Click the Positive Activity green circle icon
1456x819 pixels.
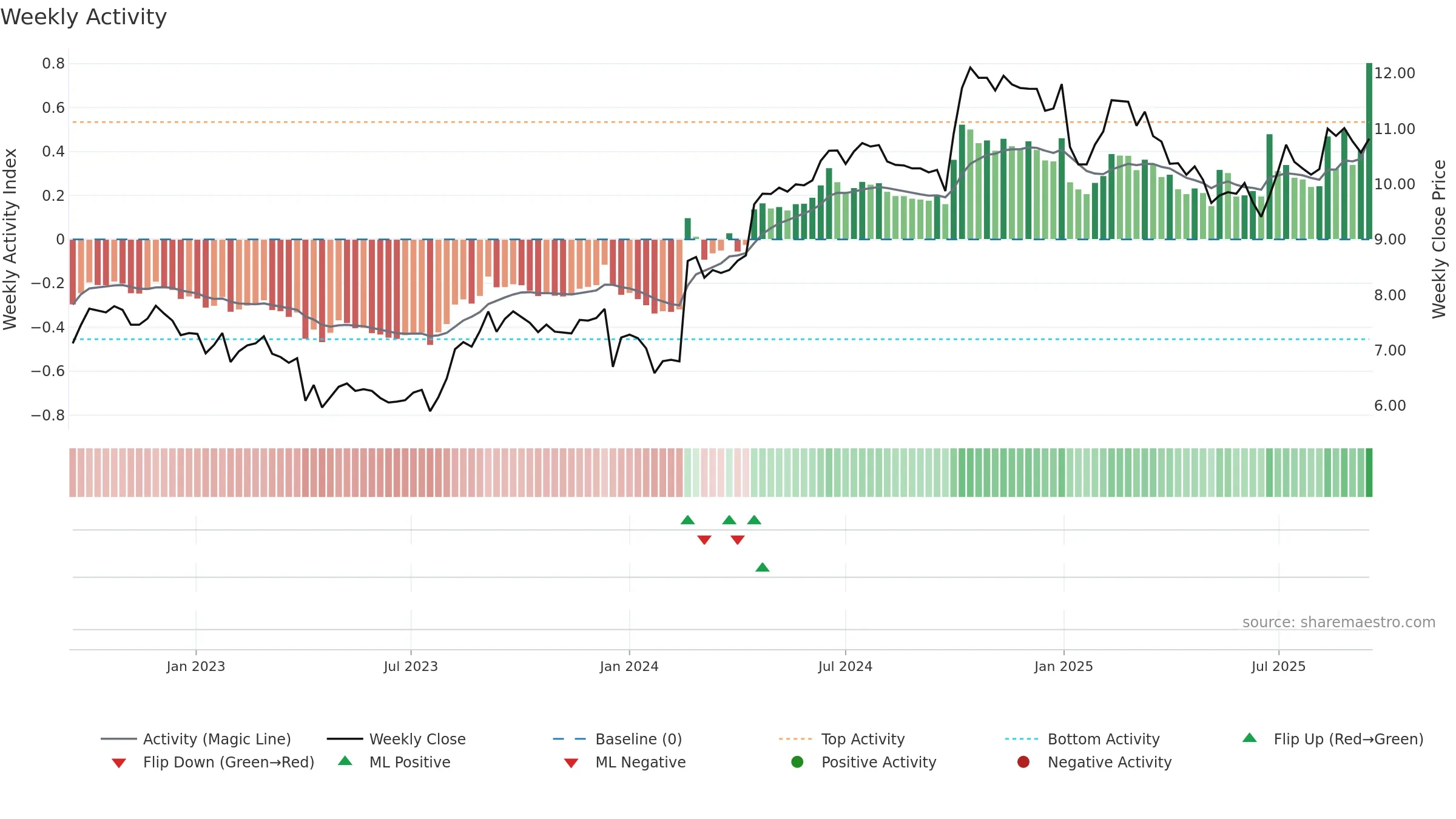point(797,762)
